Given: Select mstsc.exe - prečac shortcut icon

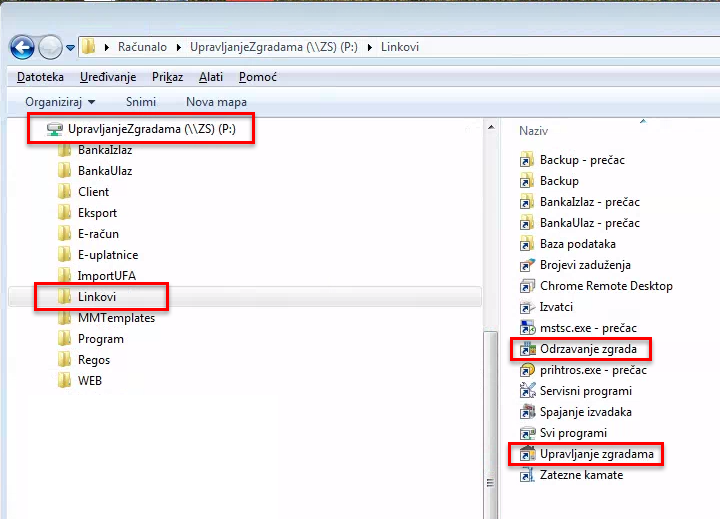Looking at the screenshot, I should (x=527, y=328).
